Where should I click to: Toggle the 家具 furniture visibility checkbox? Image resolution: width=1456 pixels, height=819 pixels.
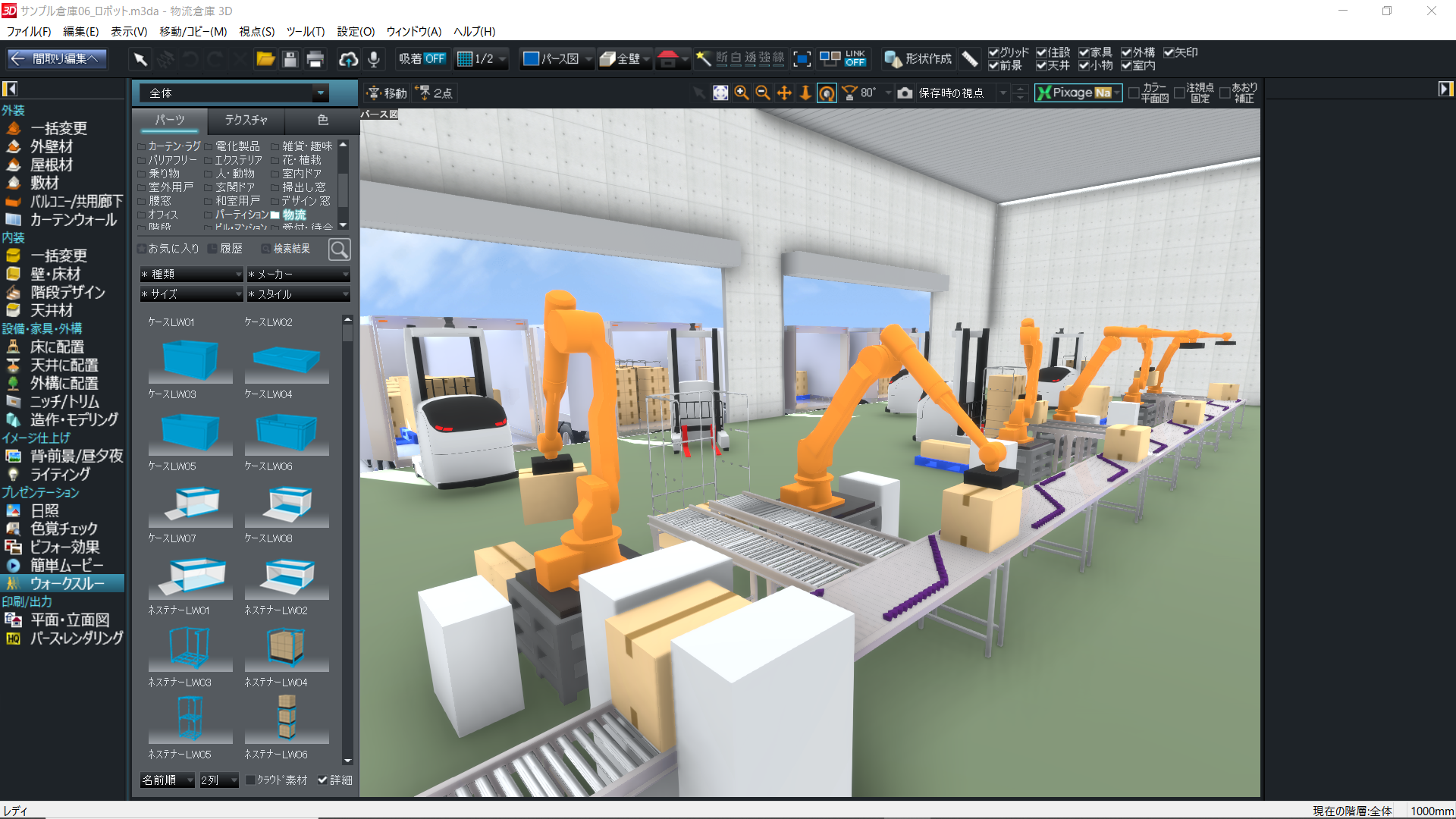(1084, 52)
